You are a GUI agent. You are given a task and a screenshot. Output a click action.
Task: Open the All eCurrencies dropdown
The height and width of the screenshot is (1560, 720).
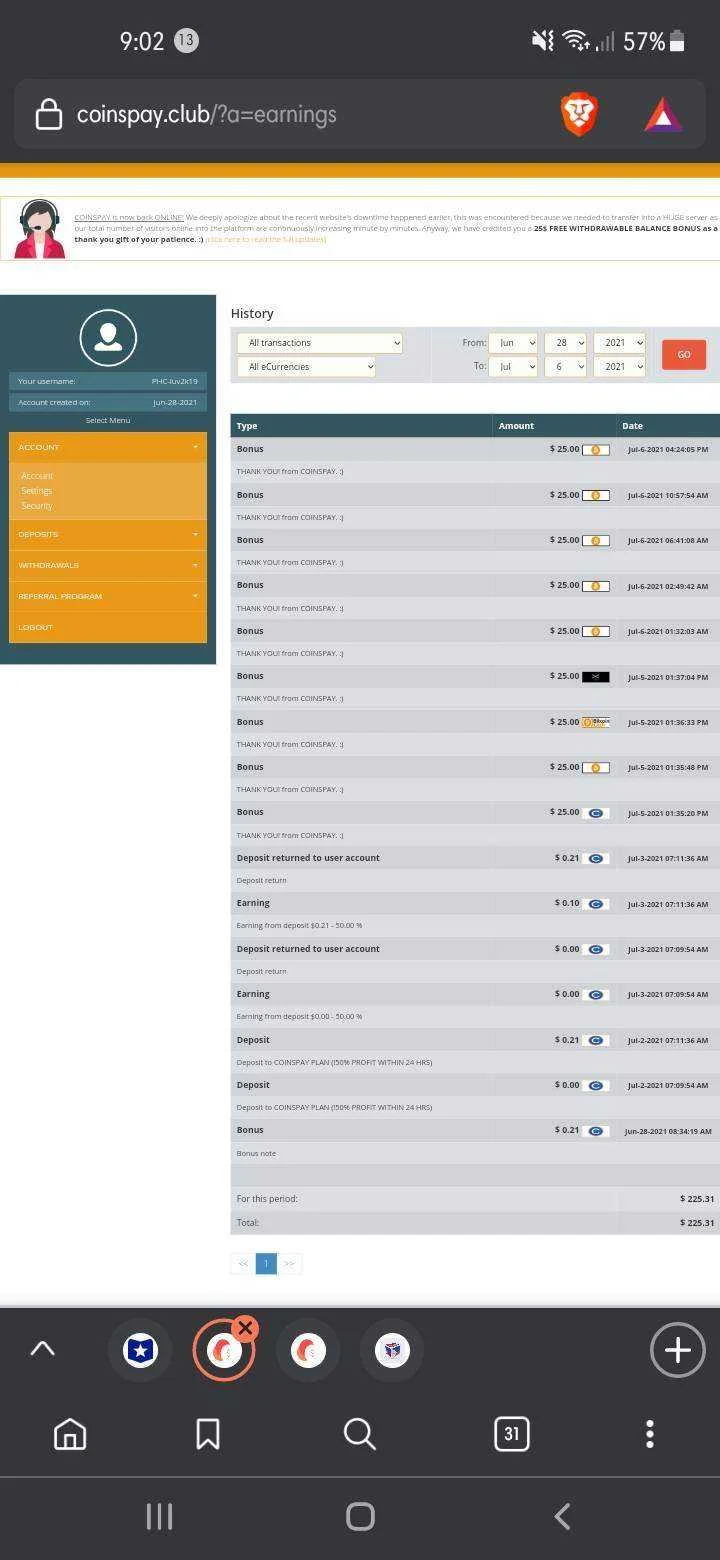(x=306, y=367)
